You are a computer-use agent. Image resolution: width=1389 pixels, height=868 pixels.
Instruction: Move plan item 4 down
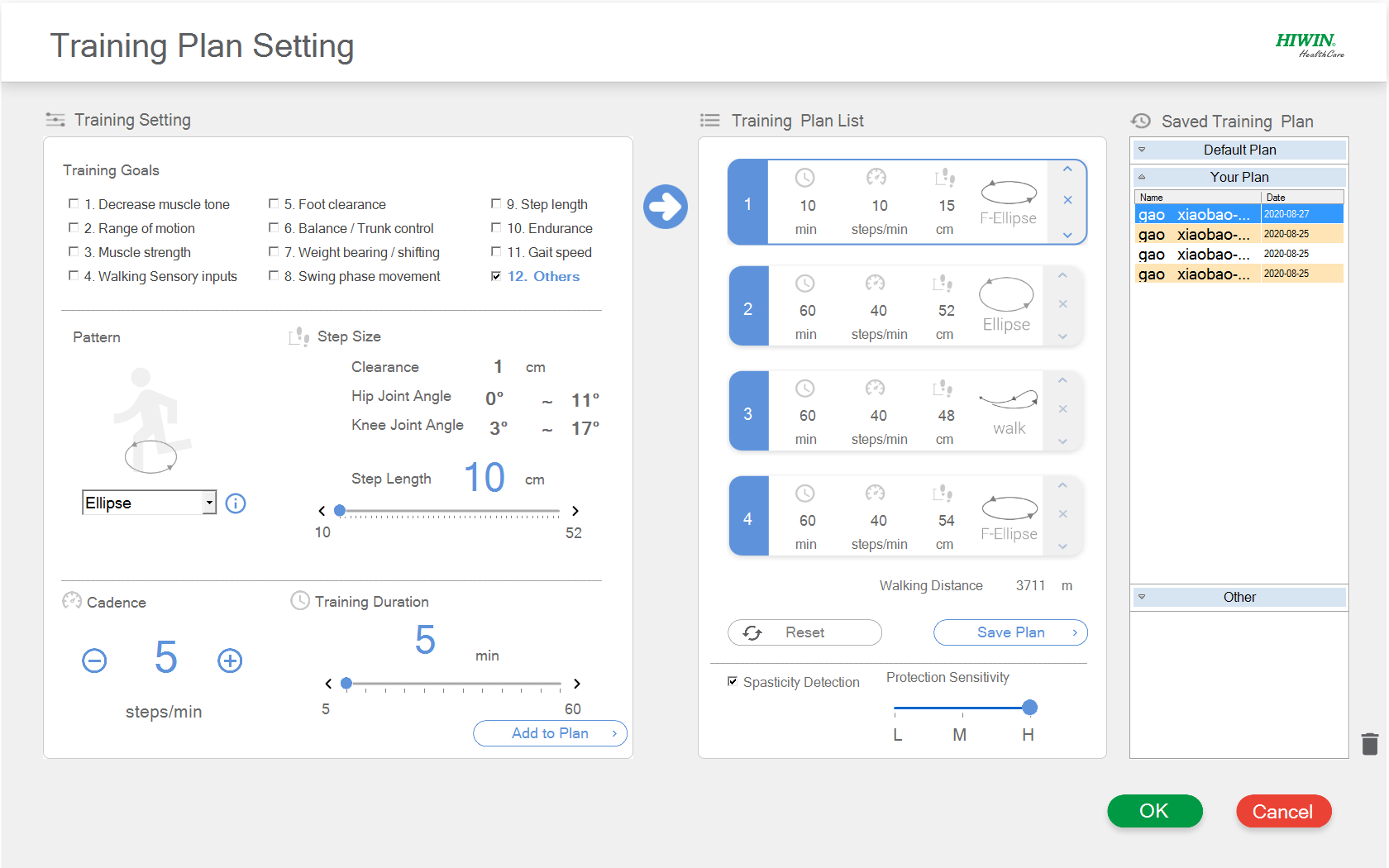point(1063,546)
